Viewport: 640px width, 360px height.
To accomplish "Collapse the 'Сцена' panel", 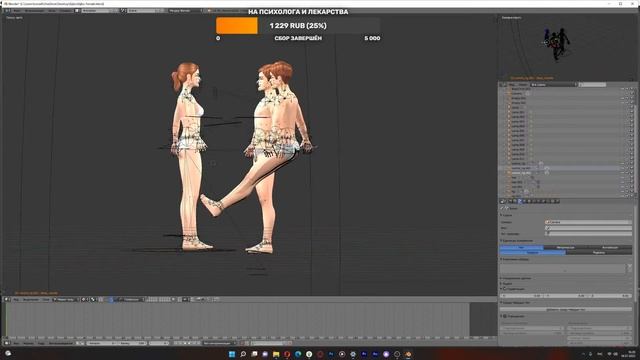I will click(x=501, y=215).
